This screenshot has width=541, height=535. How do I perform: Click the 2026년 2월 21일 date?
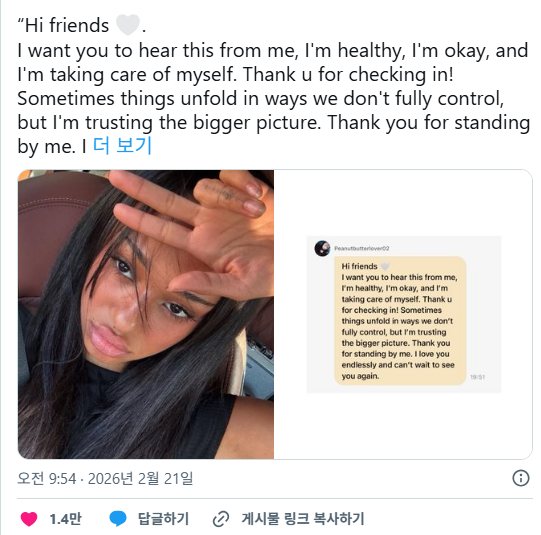(x=140, y=478)
